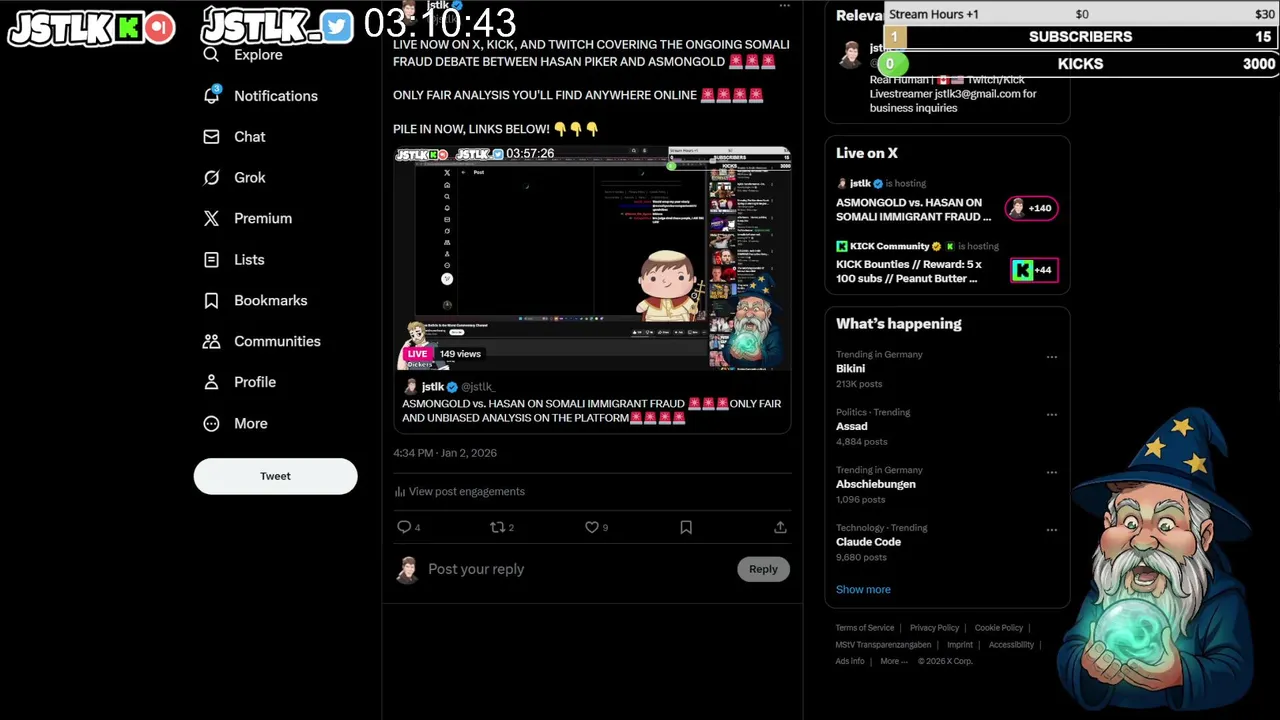This screenshot has height=720, width=1280.
Task: Click the +140 listeners badge
Action: point(1031,208)
